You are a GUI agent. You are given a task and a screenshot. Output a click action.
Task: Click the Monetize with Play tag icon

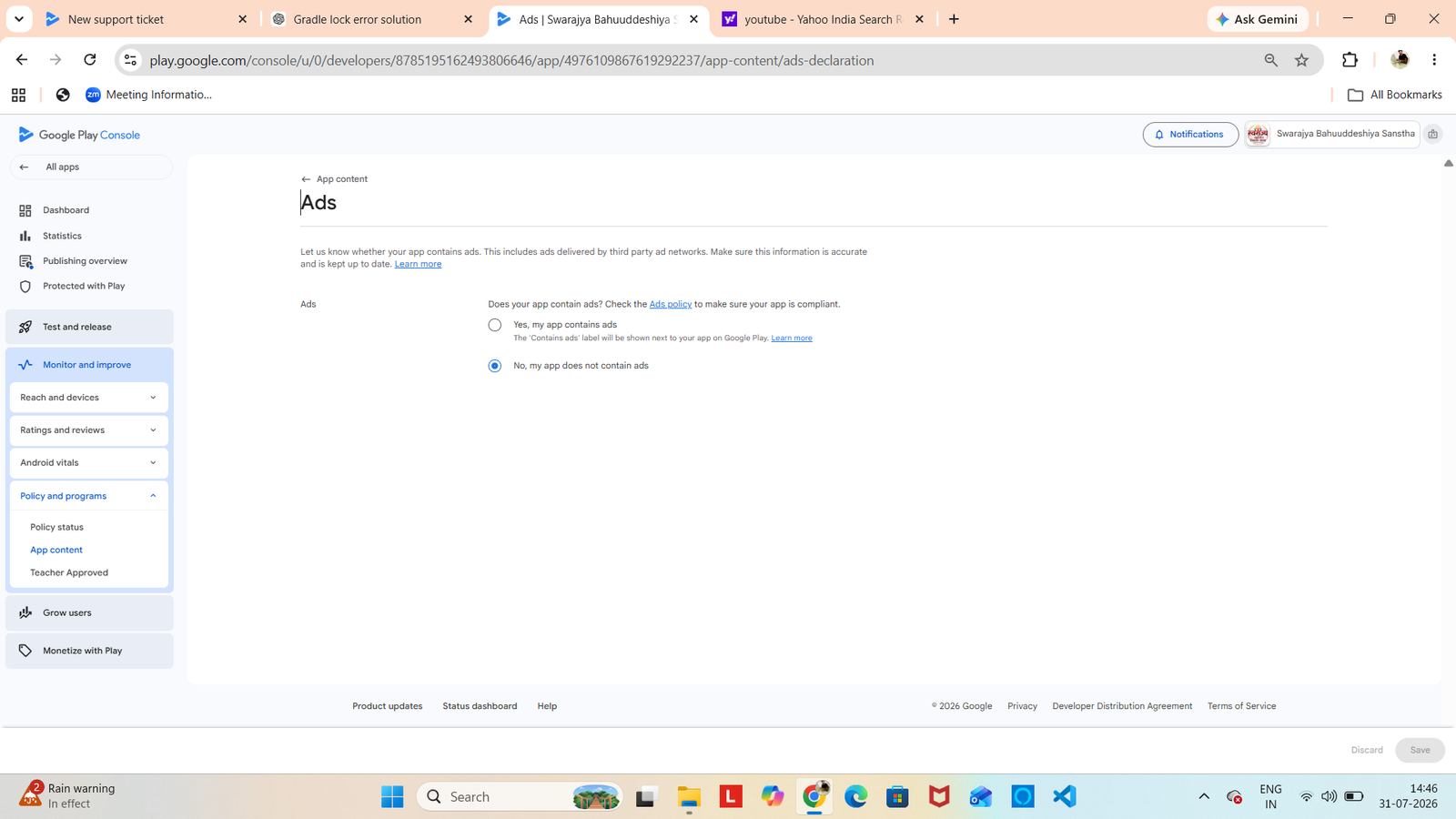25,651
